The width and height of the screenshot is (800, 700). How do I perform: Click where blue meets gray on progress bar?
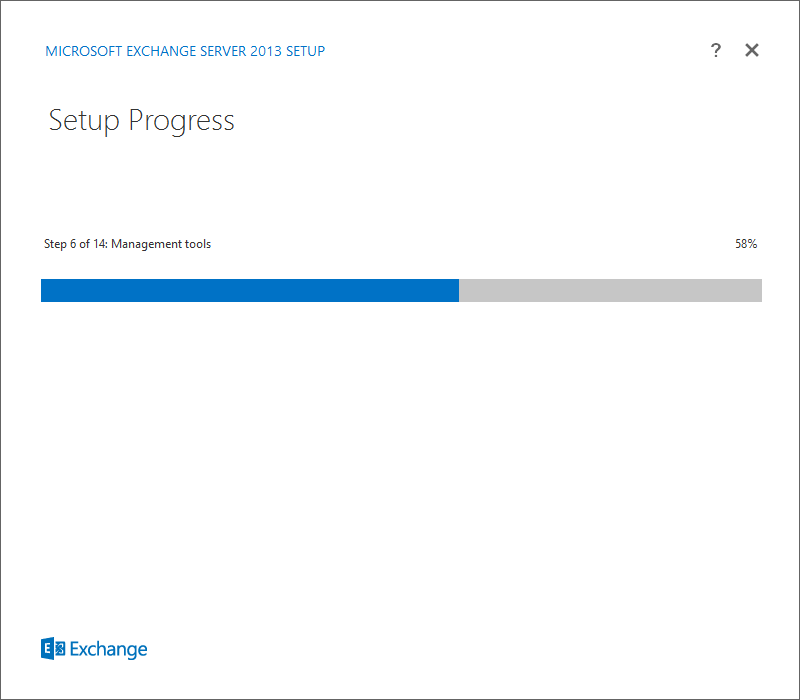point(459,290)
